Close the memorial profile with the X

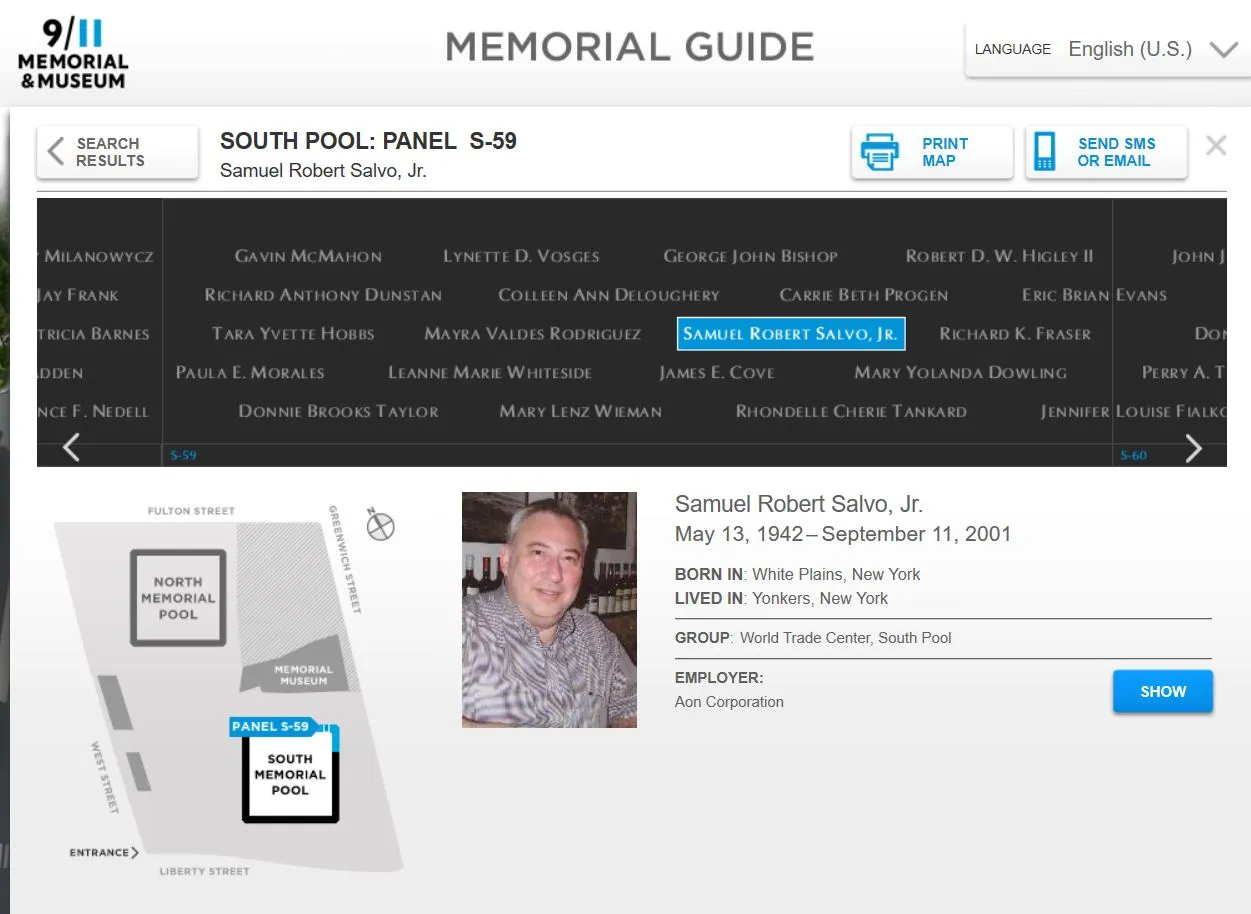(x=1215, y=145)
